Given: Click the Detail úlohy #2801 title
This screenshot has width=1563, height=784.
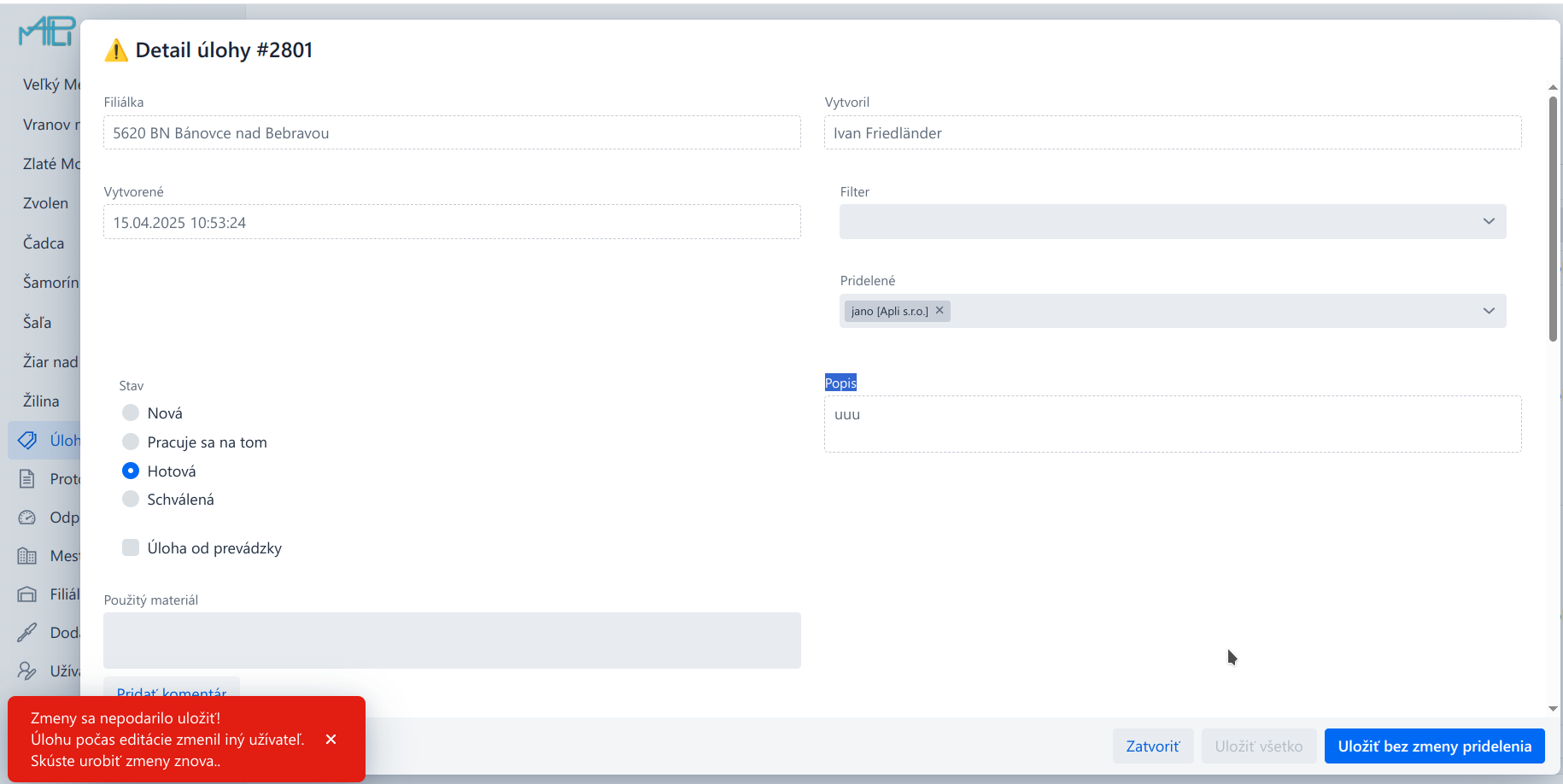Looking at the screenshot, I should (x=224, y=50).
